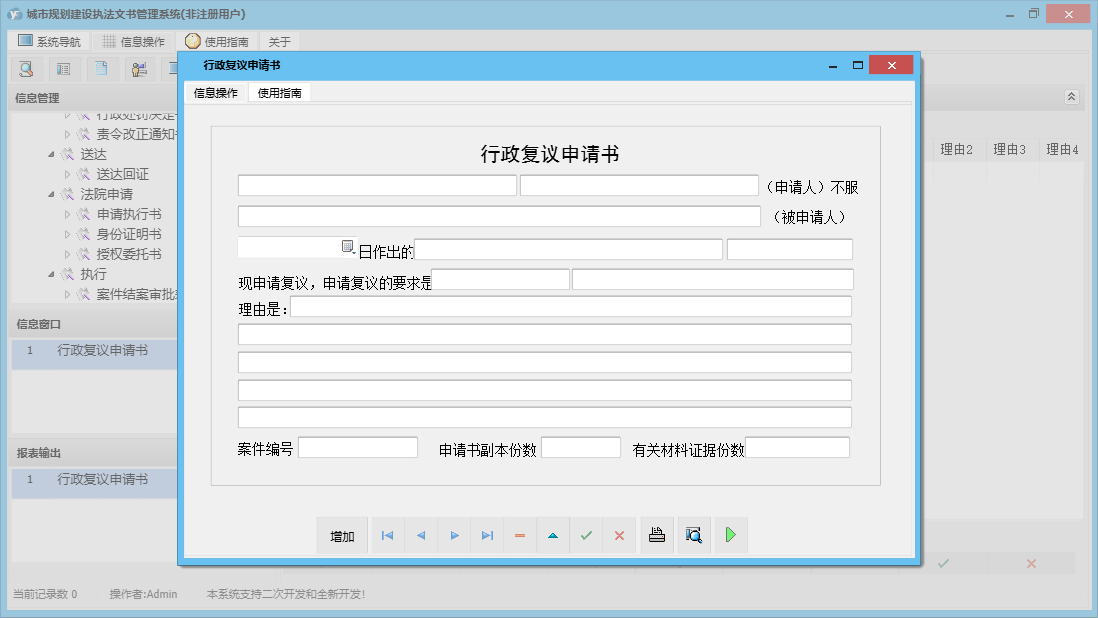Click the orange delete record icon
The height and width of the screenshot is (618, 1098).
520,536
